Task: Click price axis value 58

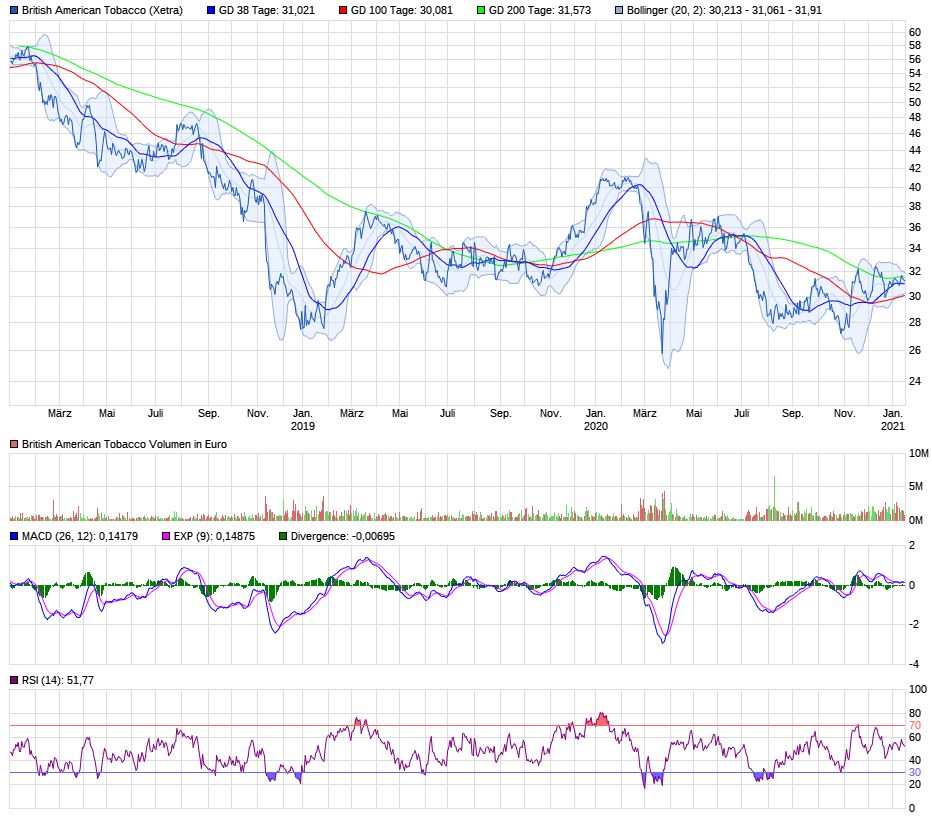Action: pos(915,45)
